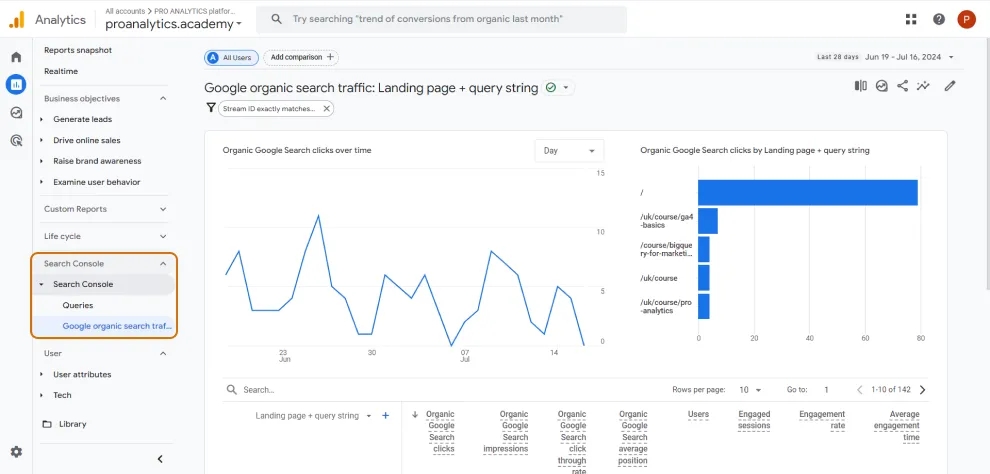Sort by Organic Google Search clicks arrow

(x=415, y=415)
